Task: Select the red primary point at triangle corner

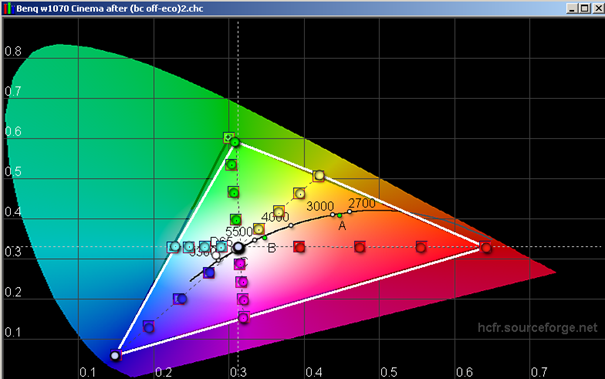Action: [486, 247]
